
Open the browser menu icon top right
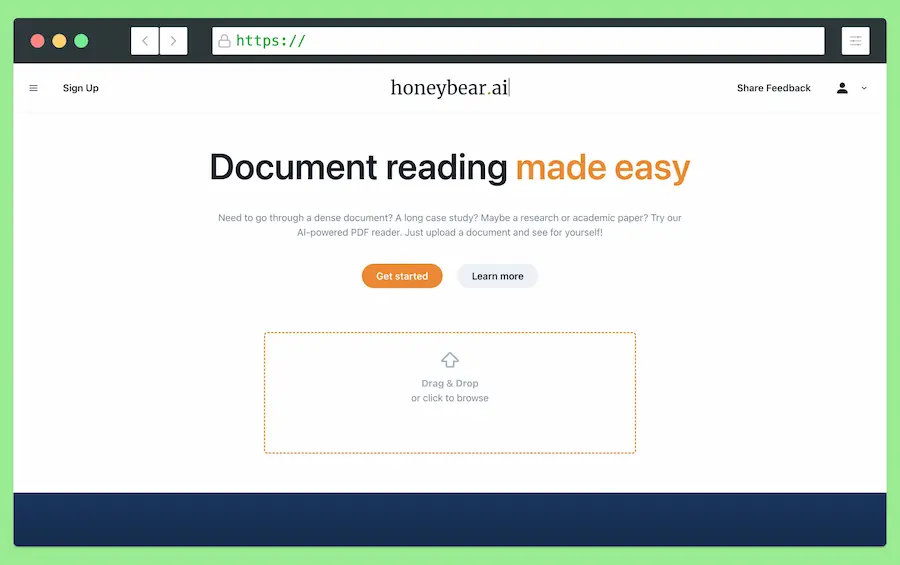855,41
